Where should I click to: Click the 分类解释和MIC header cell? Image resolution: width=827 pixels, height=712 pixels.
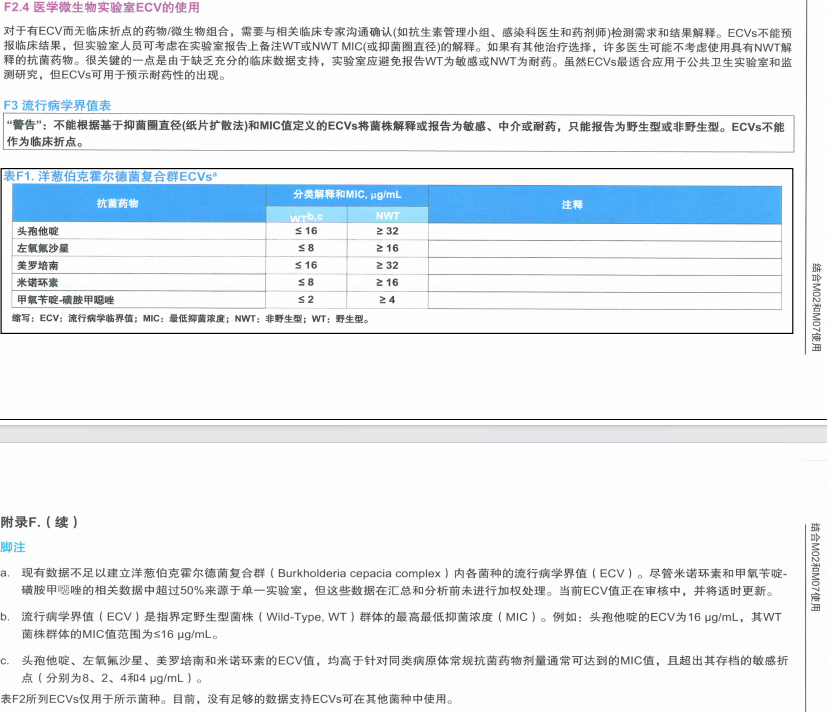point(346,197)
